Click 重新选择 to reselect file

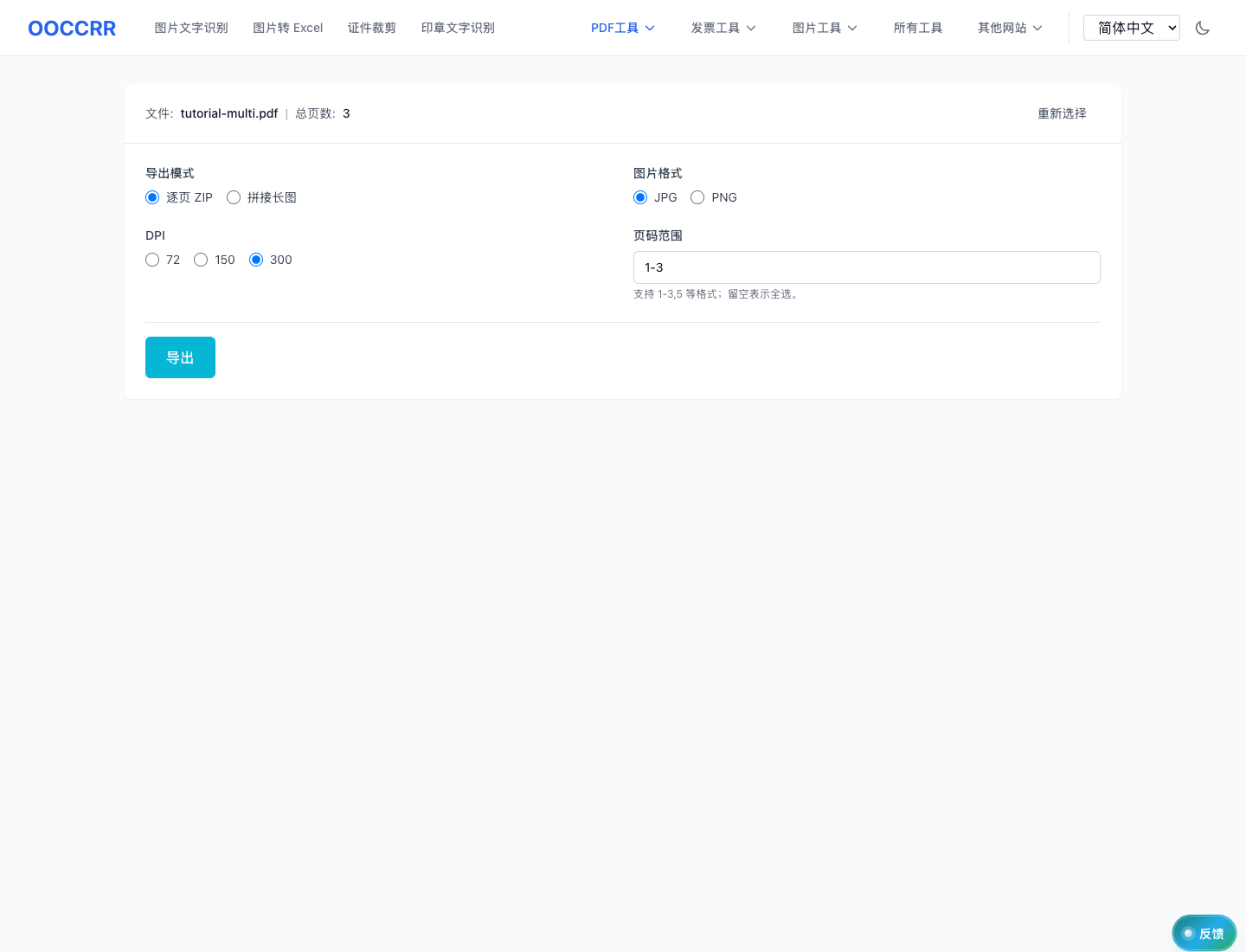pyautogui.click(x=1062, y=113)
